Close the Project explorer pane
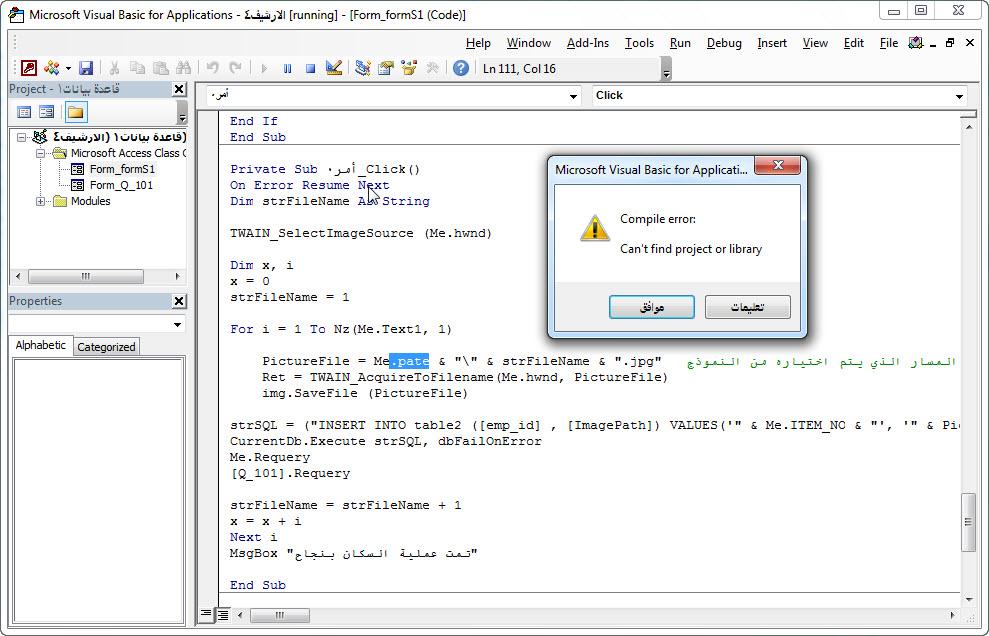 point(179,90)
